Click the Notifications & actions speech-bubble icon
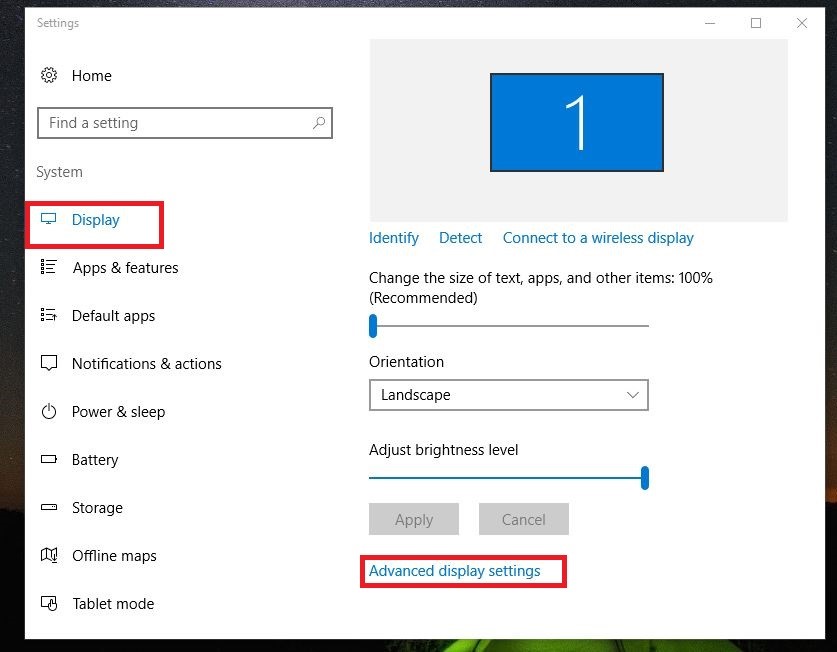 tap(49, 363)
